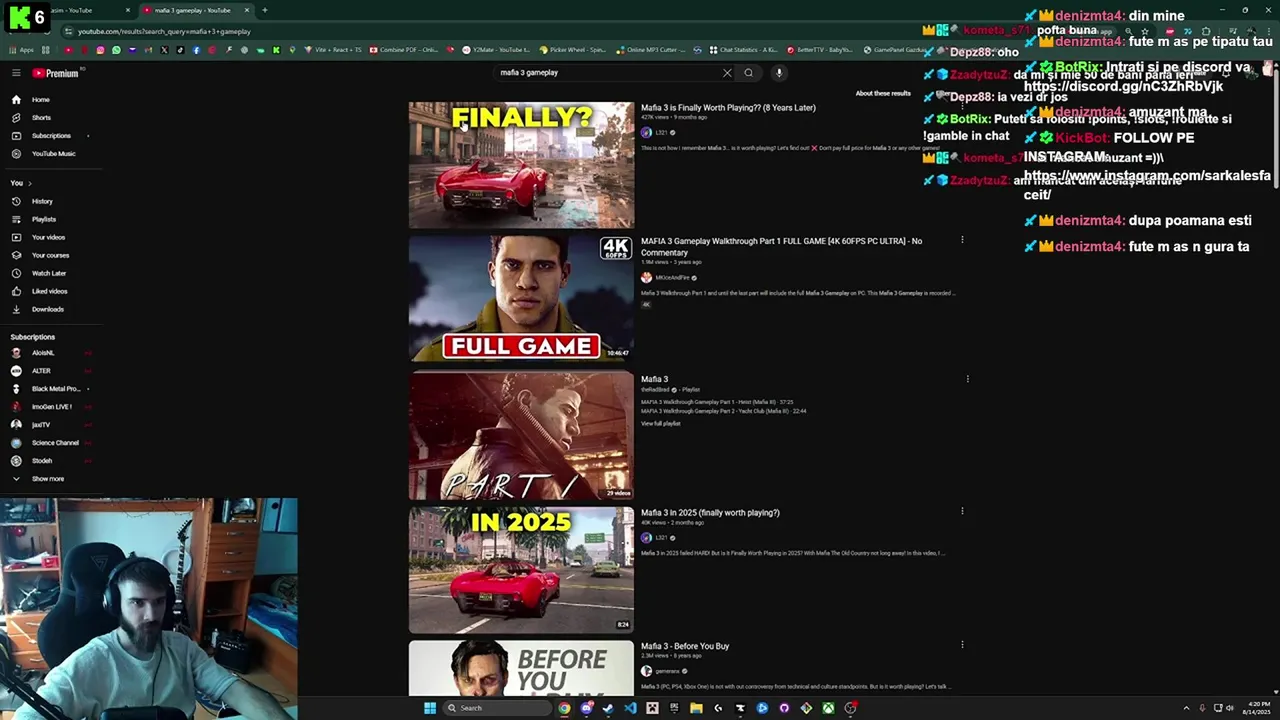Image resolution: width=1280 pixels, height=720 pixels.
Task: Click the Windows taskbar Search box
Action: 497,708
